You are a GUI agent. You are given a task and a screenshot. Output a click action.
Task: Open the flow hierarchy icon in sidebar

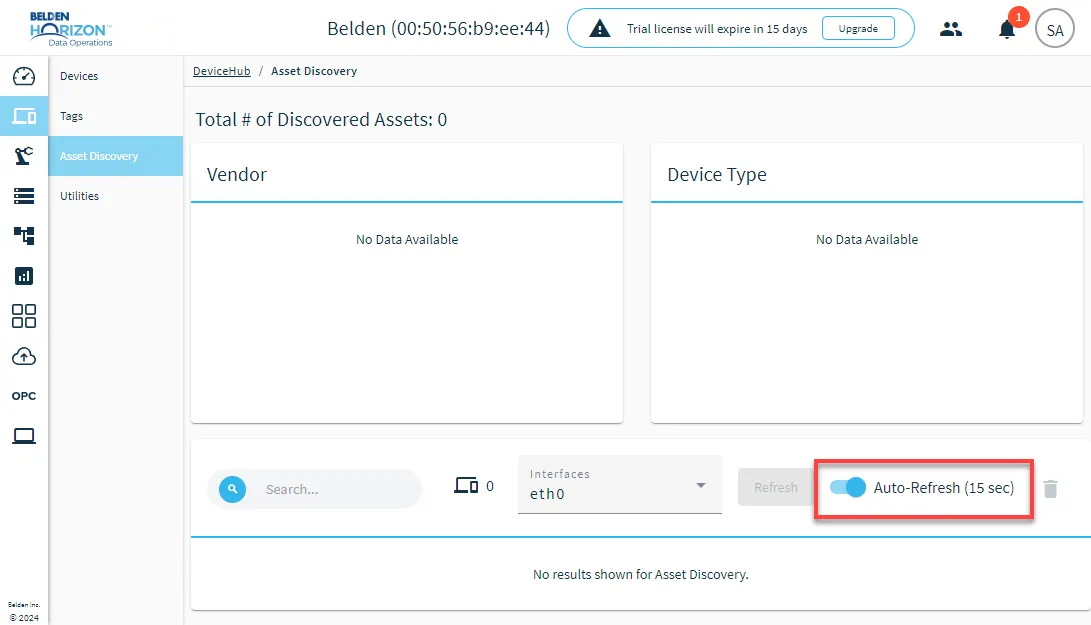tap(24, 236)
